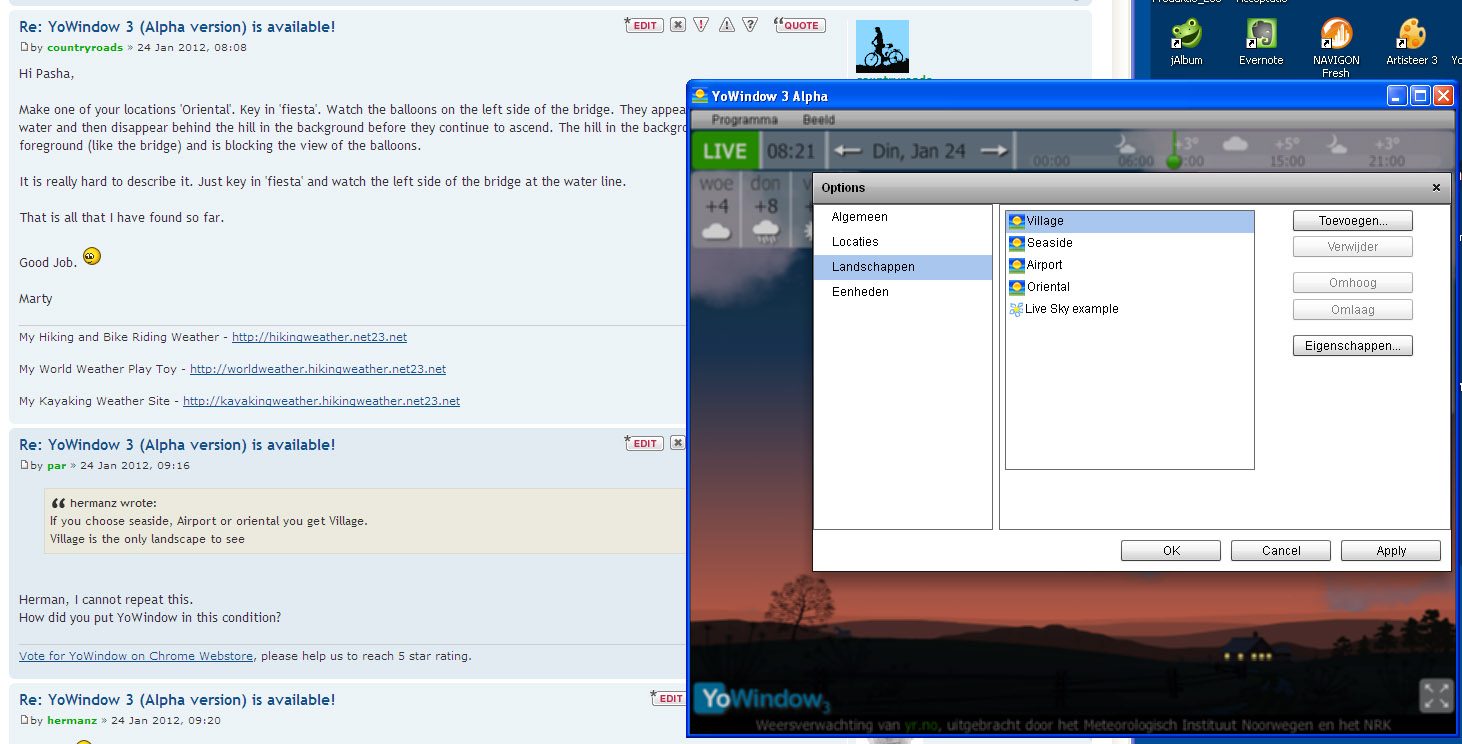Open the Eenheden options section

click(x=860, y=292)
